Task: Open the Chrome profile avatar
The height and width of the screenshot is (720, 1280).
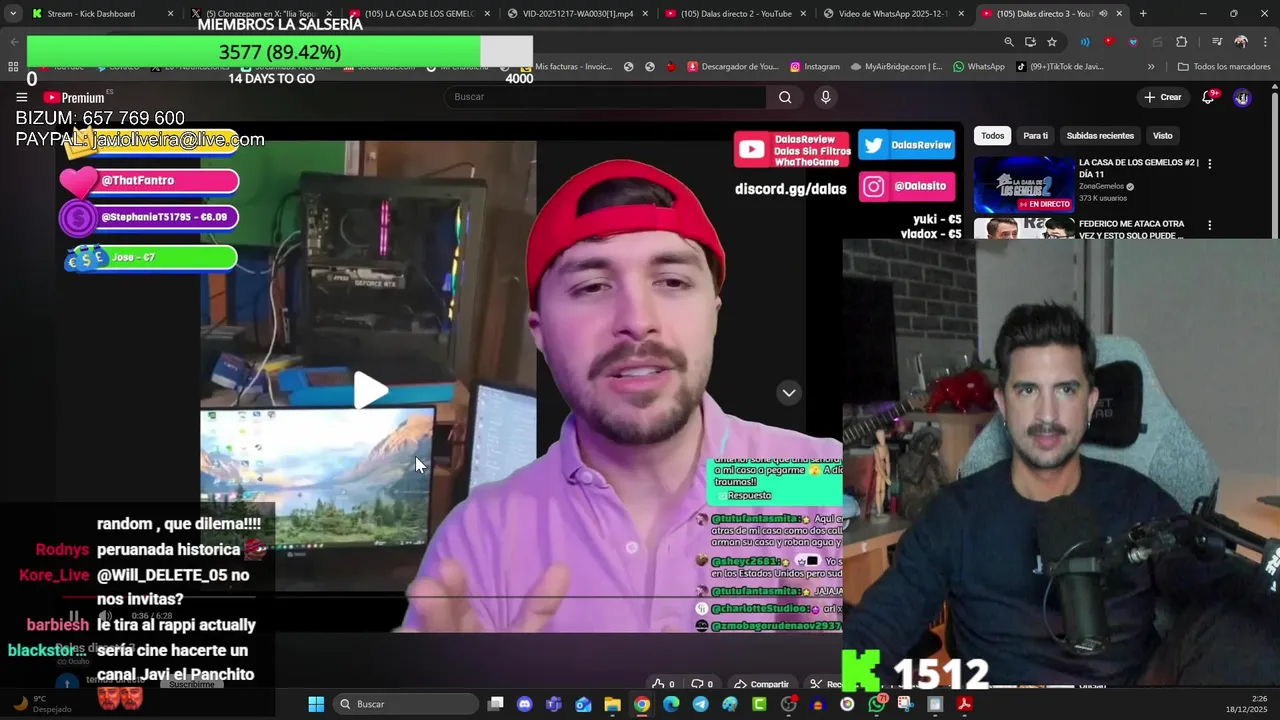Action: pos(1241,42)
